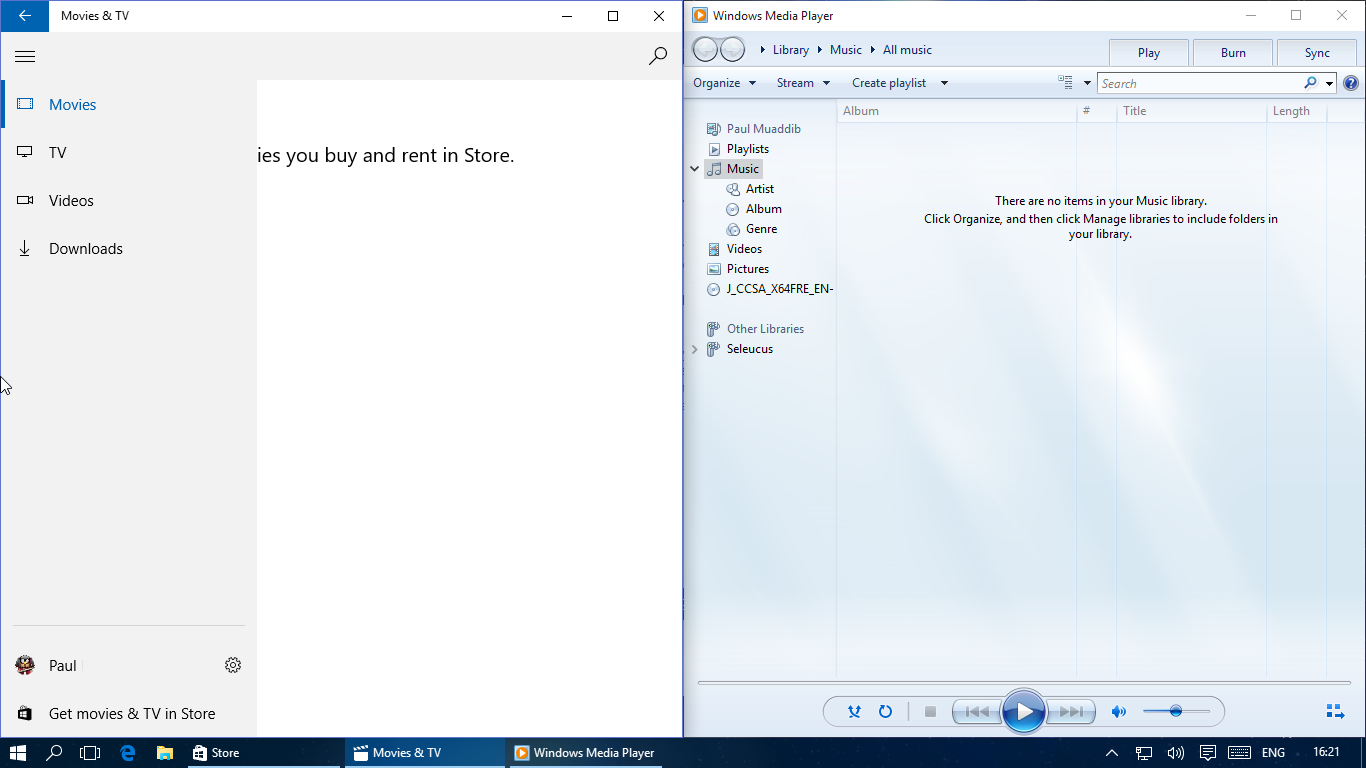
Task: Click Create playlist button
Action: pyautogui.click(x=889, y=83)
